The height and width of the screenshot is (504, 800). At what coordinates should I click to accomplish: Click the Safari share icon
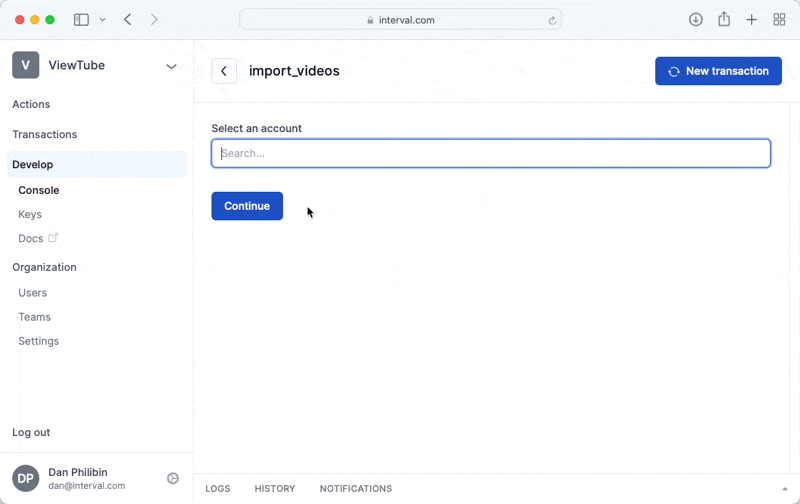coord(724,19)
